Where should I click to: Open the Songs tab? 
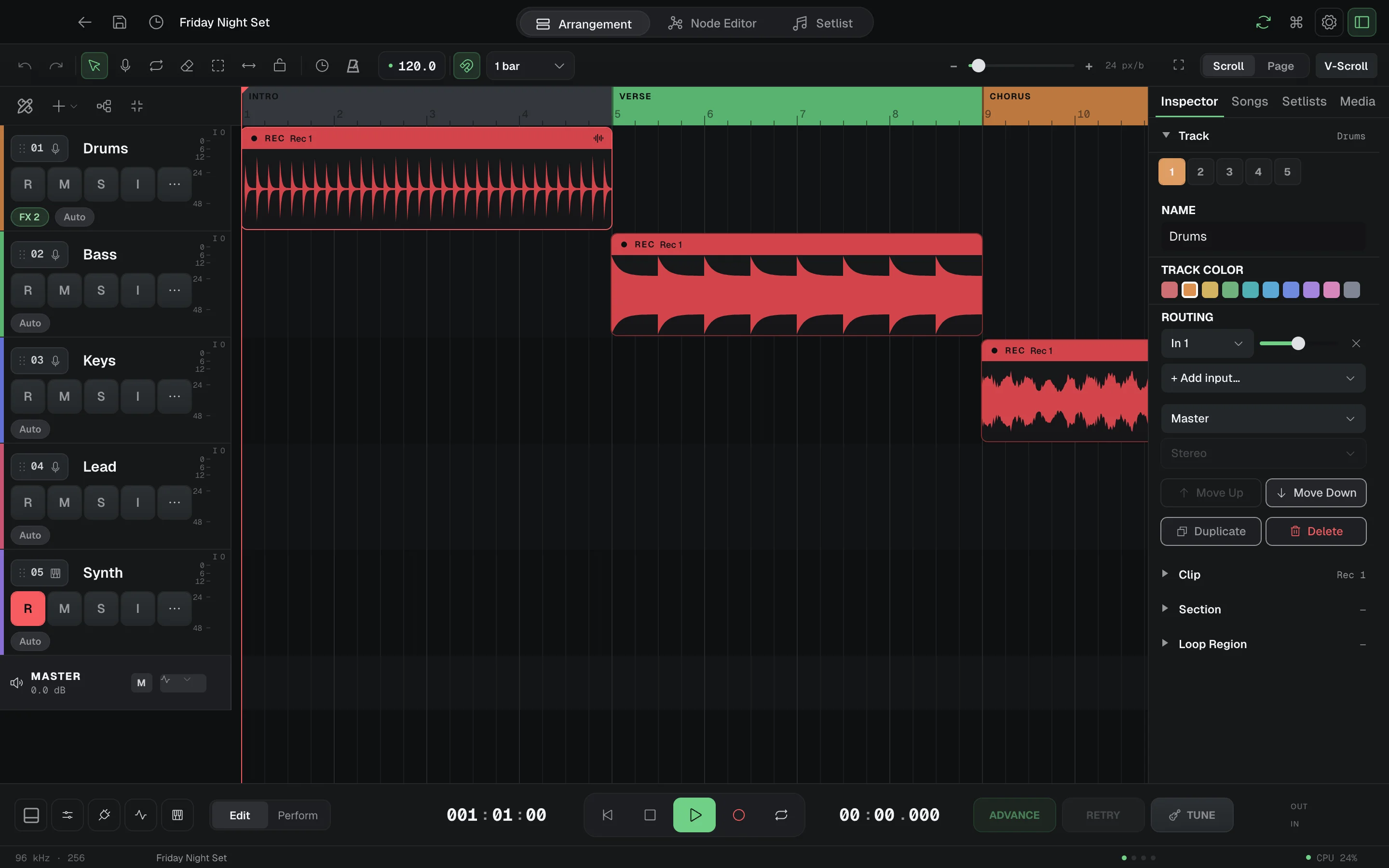[1250, 102]
